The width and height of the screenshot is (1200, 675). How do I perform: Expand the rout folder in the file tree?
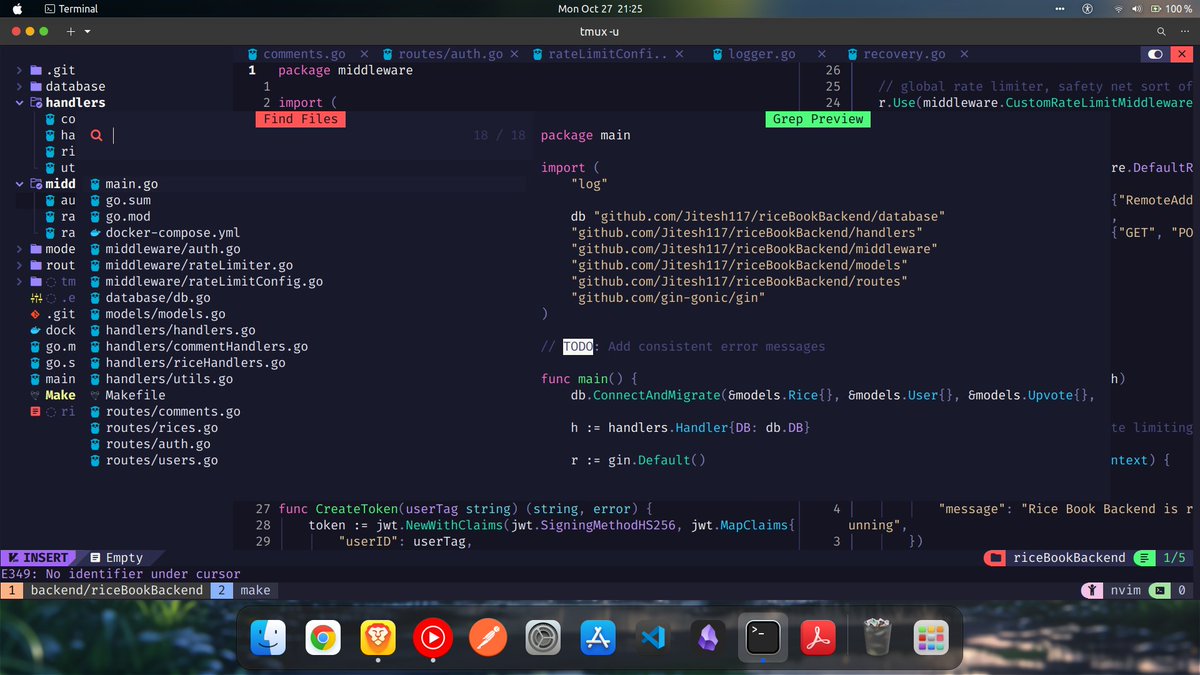point(20,265)
